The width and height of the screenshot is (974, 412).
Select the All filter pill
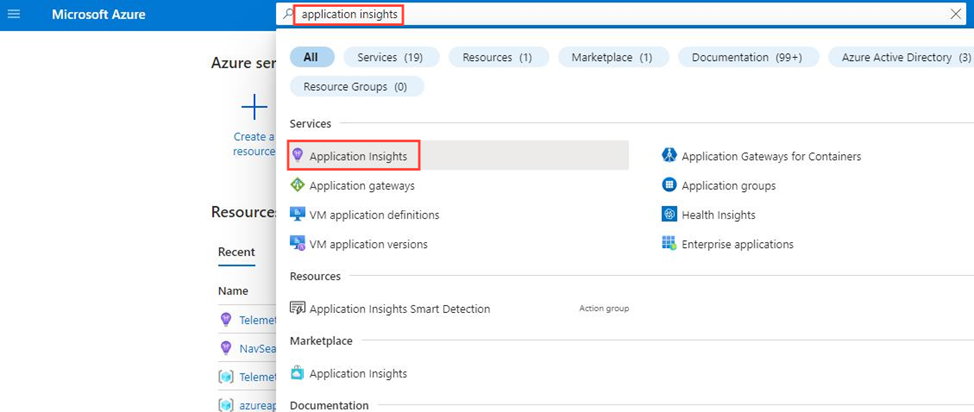pos(311,57)
